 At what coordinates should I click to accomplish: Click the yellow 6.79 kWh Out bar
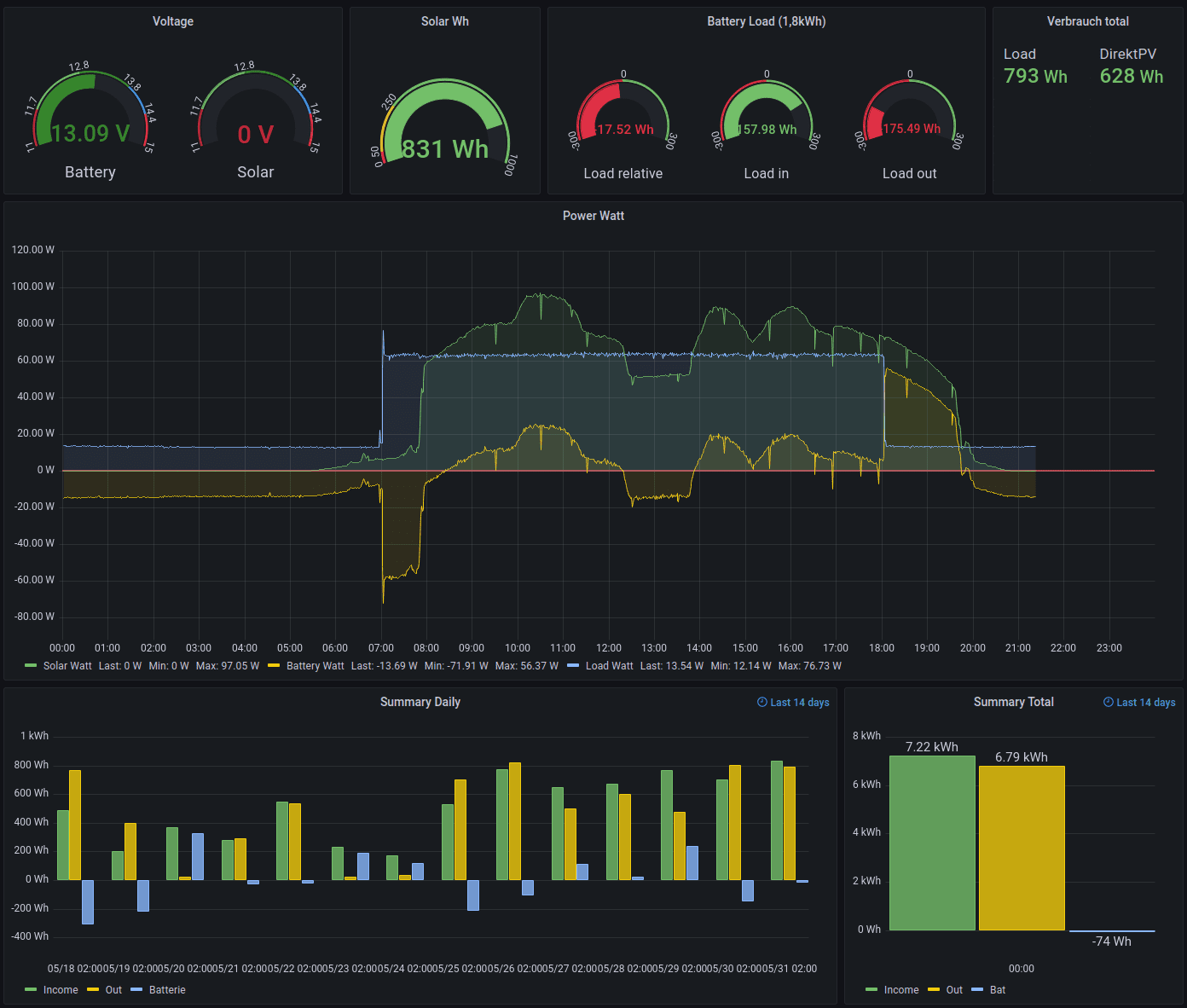coord(1022,848)
